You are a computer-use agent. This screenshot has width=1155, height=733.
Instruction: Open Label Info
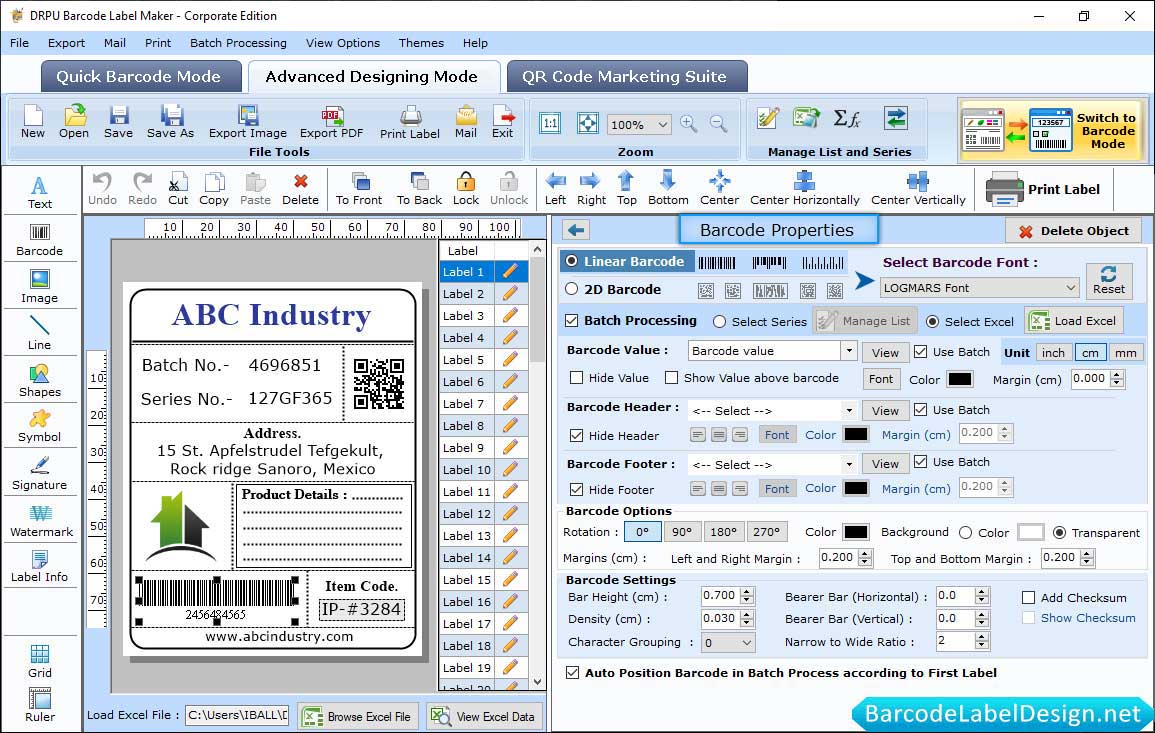pos(40,566)
